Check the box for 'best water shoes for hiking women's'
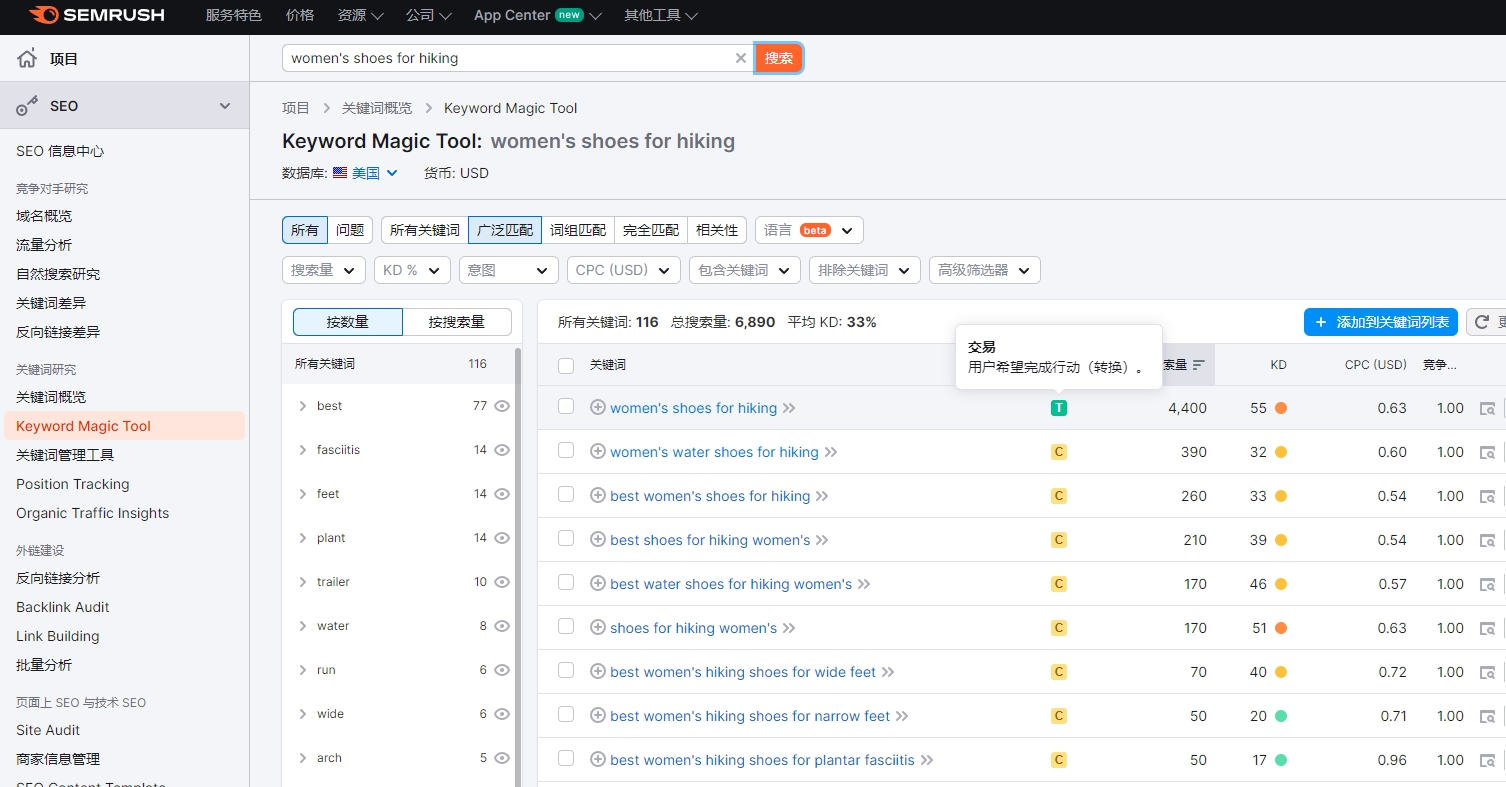 click(x=566, y=582)
